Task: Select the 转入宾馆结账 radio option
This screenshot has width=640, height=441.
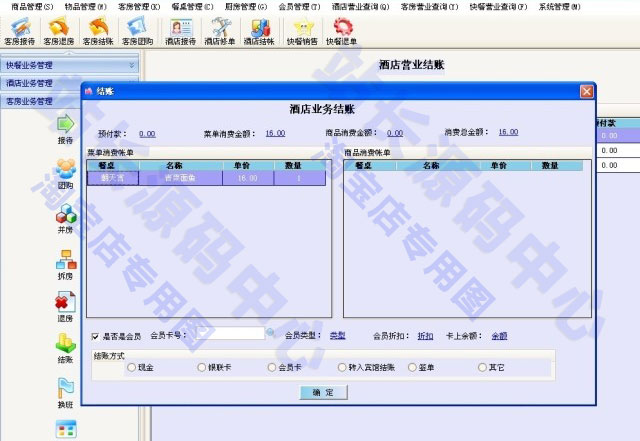Action: [x=342, y=368]
